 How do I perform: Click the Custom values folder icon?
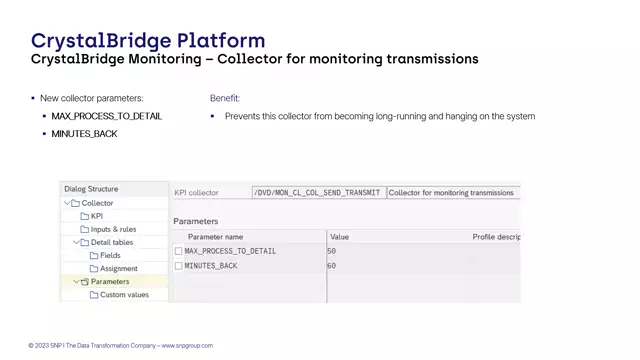(94, 295)
